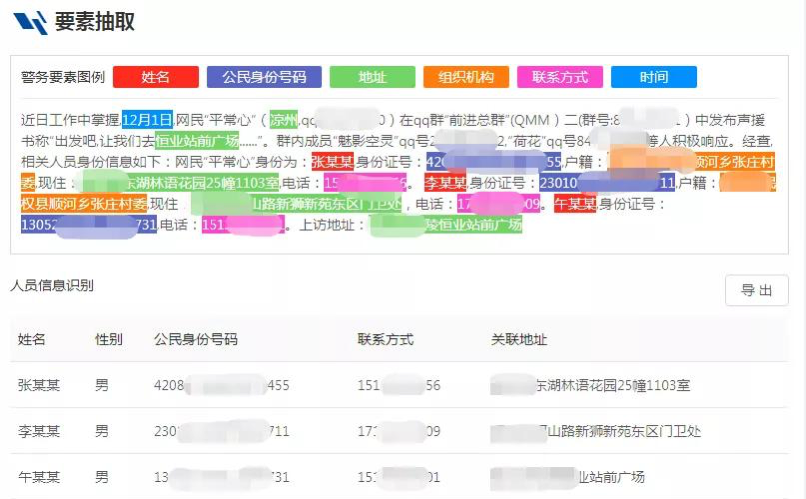The image size is (806, 499).
Task: Click the 公民身份号码 table column header
Action: tap(196, 340)
